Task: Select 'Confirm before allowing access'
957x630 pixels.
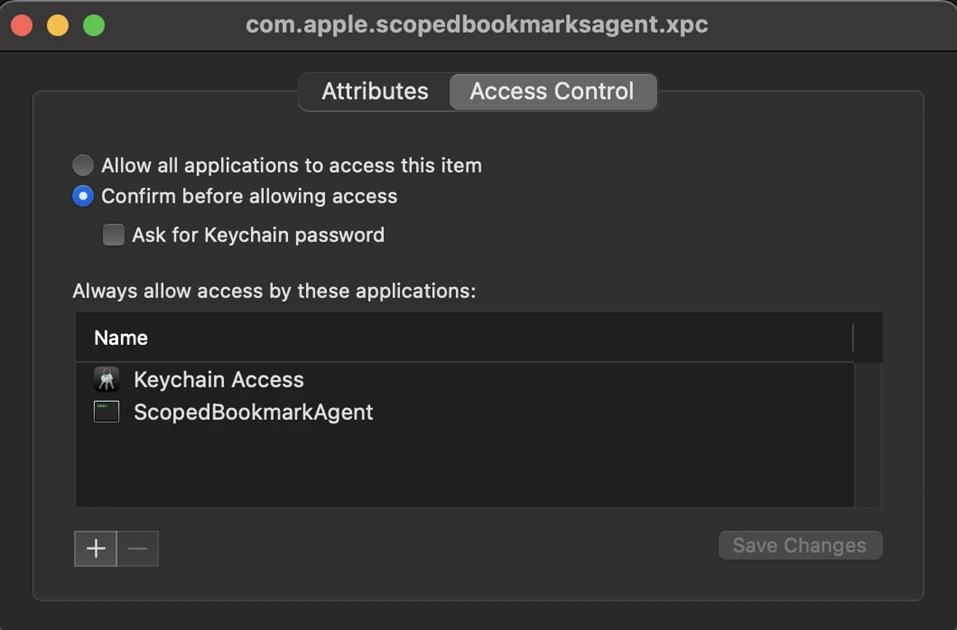Action: [83, 196]
